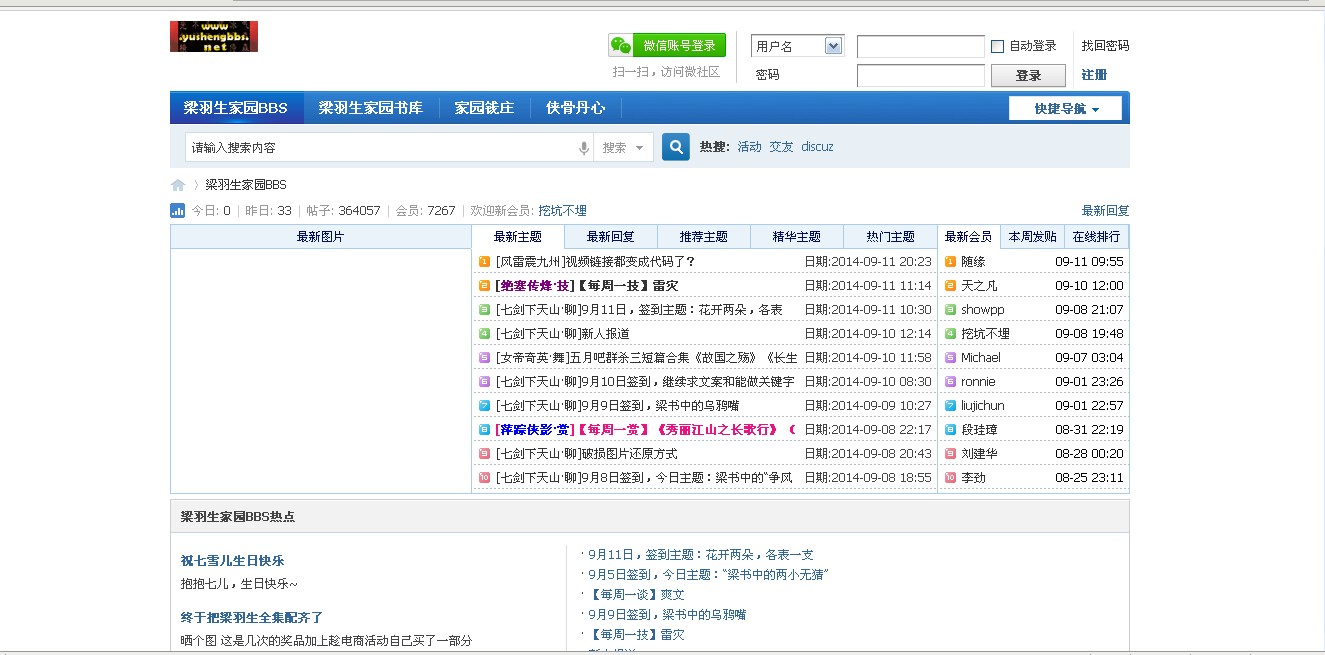
Task: Click the search content input box
Action: (380, 148)
